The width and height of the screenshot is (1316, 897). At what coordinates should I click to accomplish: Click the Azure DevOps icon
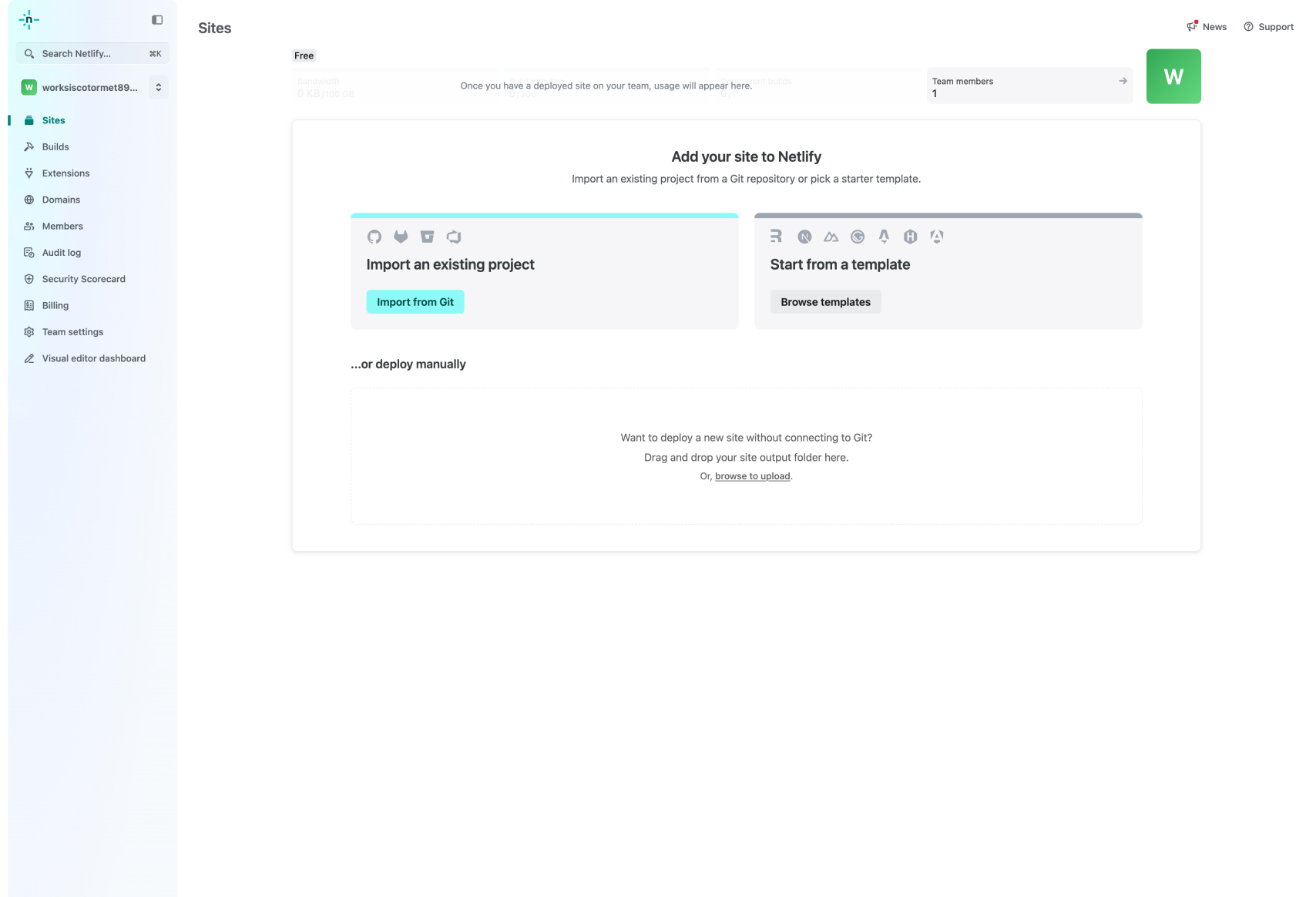tap(454, 237)
